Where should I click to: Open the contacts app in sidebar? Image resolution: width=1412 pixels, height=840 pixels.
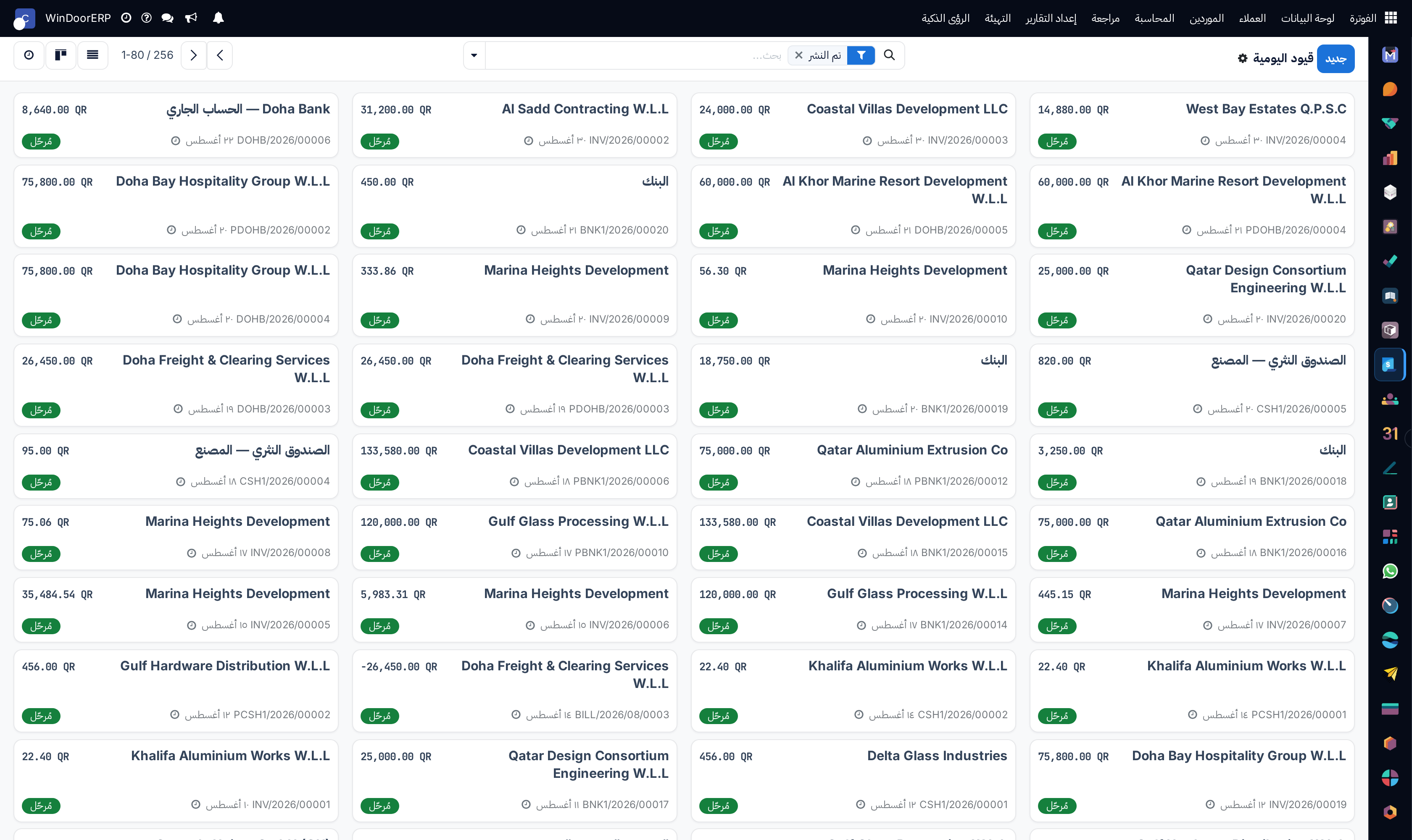tap(1390, 502)
